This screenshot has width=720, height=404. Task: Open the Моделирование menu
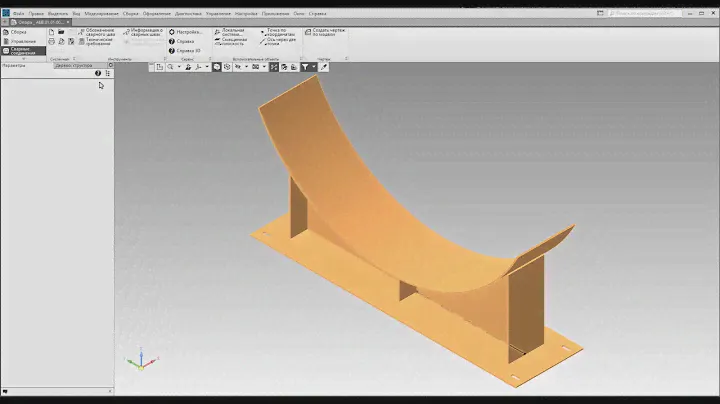tap(100, 14)
